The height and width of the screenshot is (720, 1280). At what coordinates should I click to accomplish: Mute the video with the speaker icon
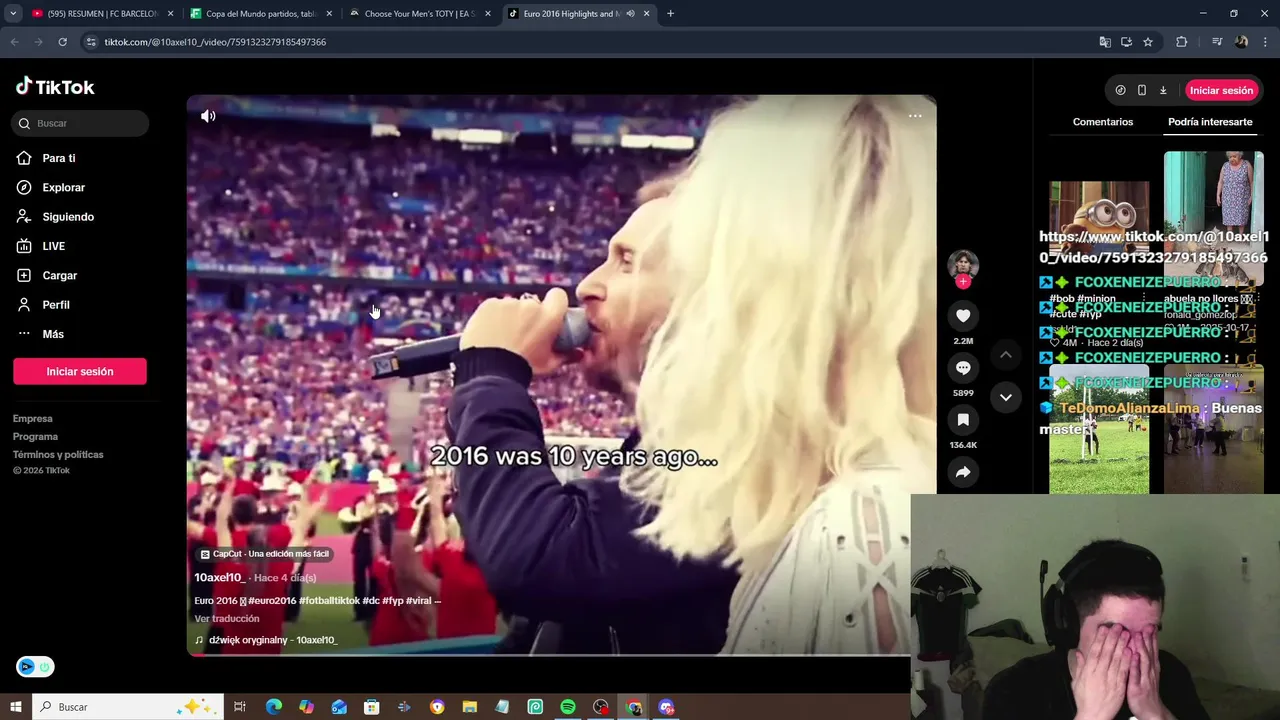coord(208,116)
